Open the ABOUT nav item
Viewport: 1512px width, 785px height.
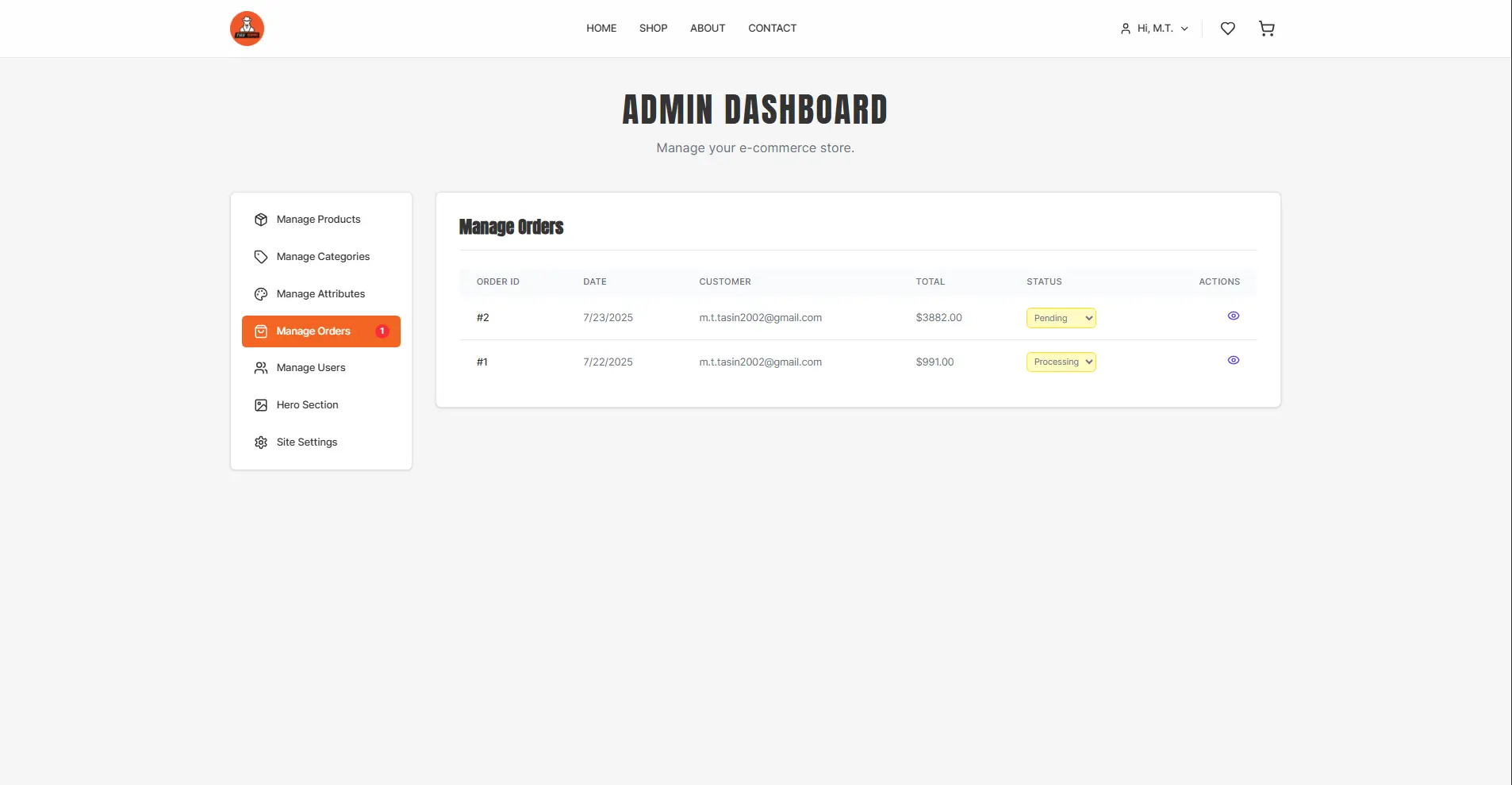coord(708,29)
